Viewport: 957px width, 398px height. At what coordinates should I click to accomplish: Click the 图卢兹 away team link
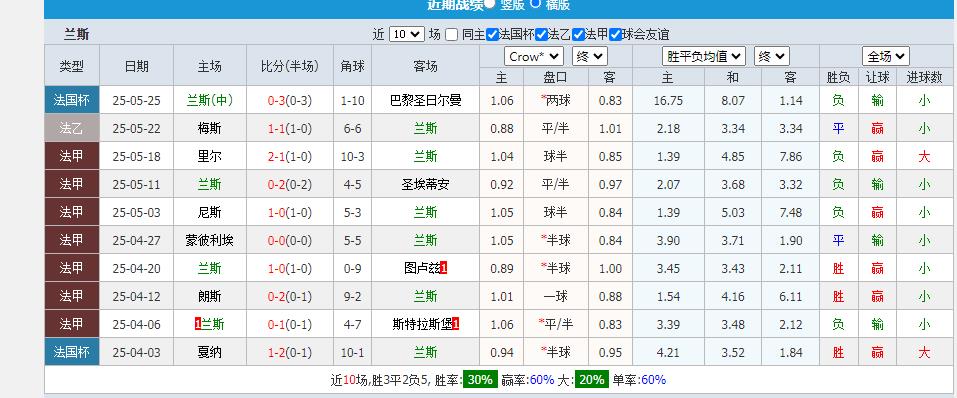coord(422,269)
